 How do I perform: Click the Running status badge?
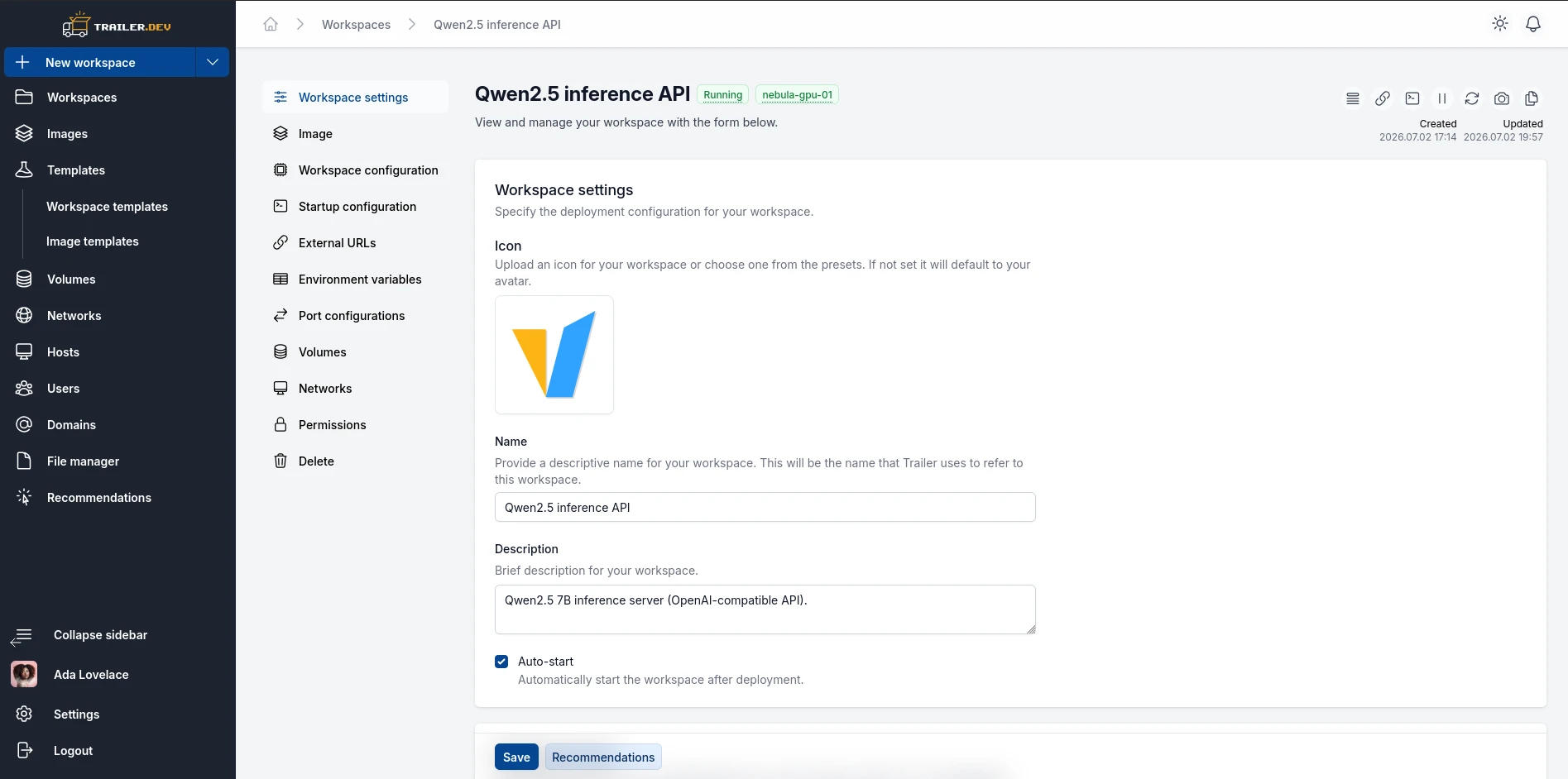[x=723, y=95]
